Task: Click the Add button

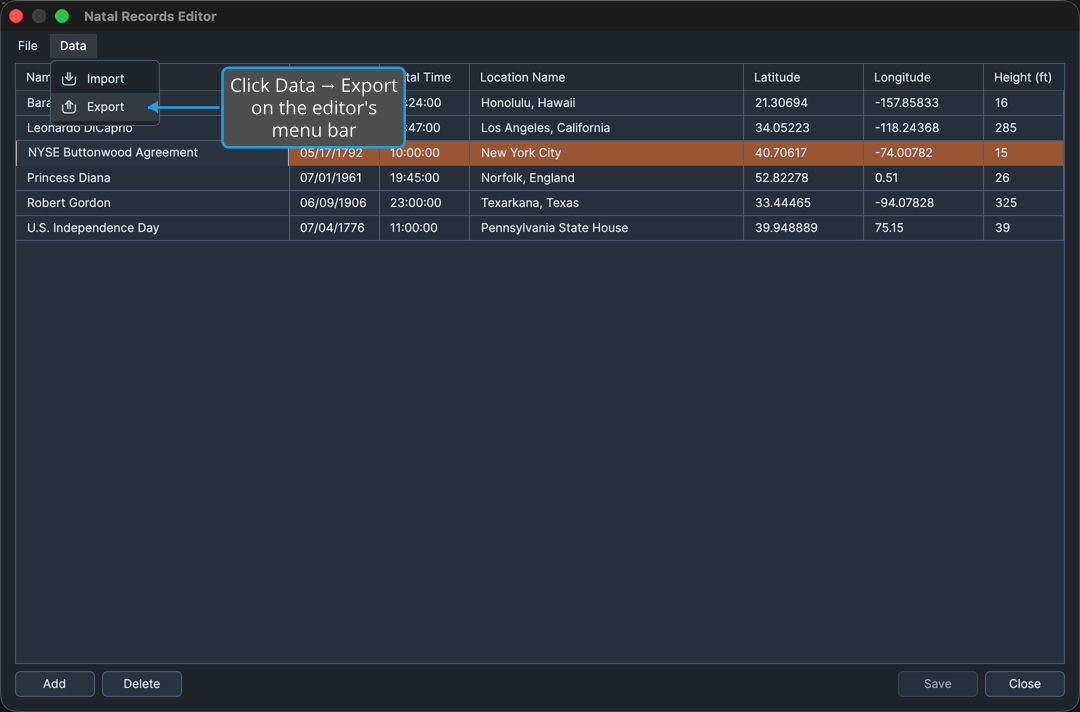Action: tap(54, 684)
